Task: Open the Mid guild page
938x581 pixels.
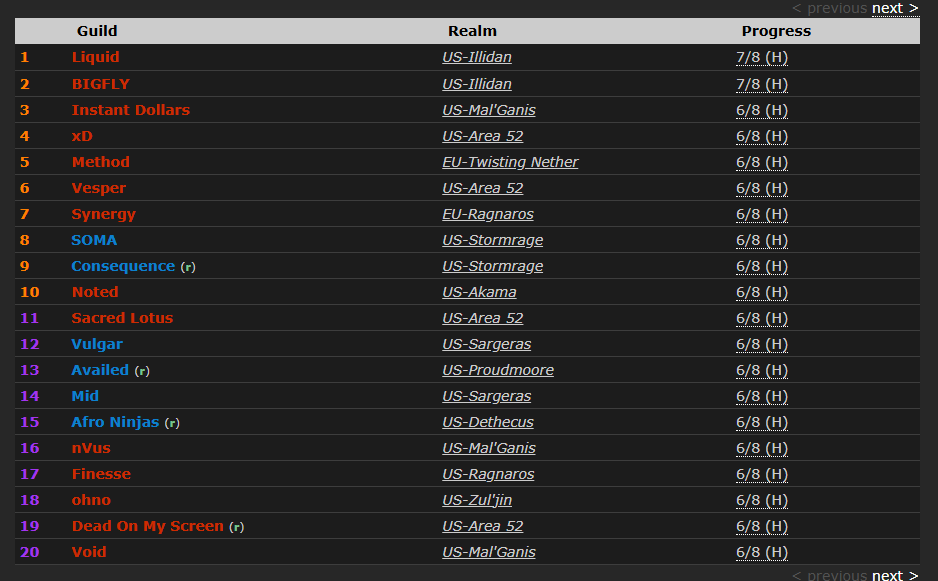Action: point(85,396)
